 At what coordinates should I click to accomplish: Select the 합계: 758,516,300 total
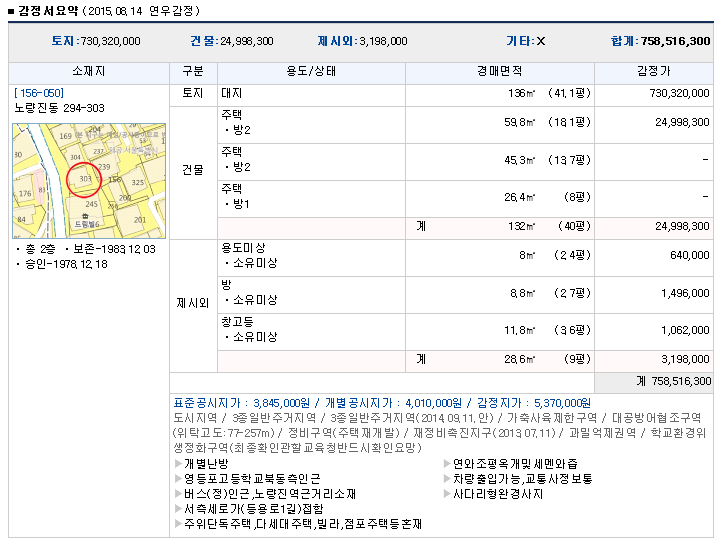coord(660,41)
